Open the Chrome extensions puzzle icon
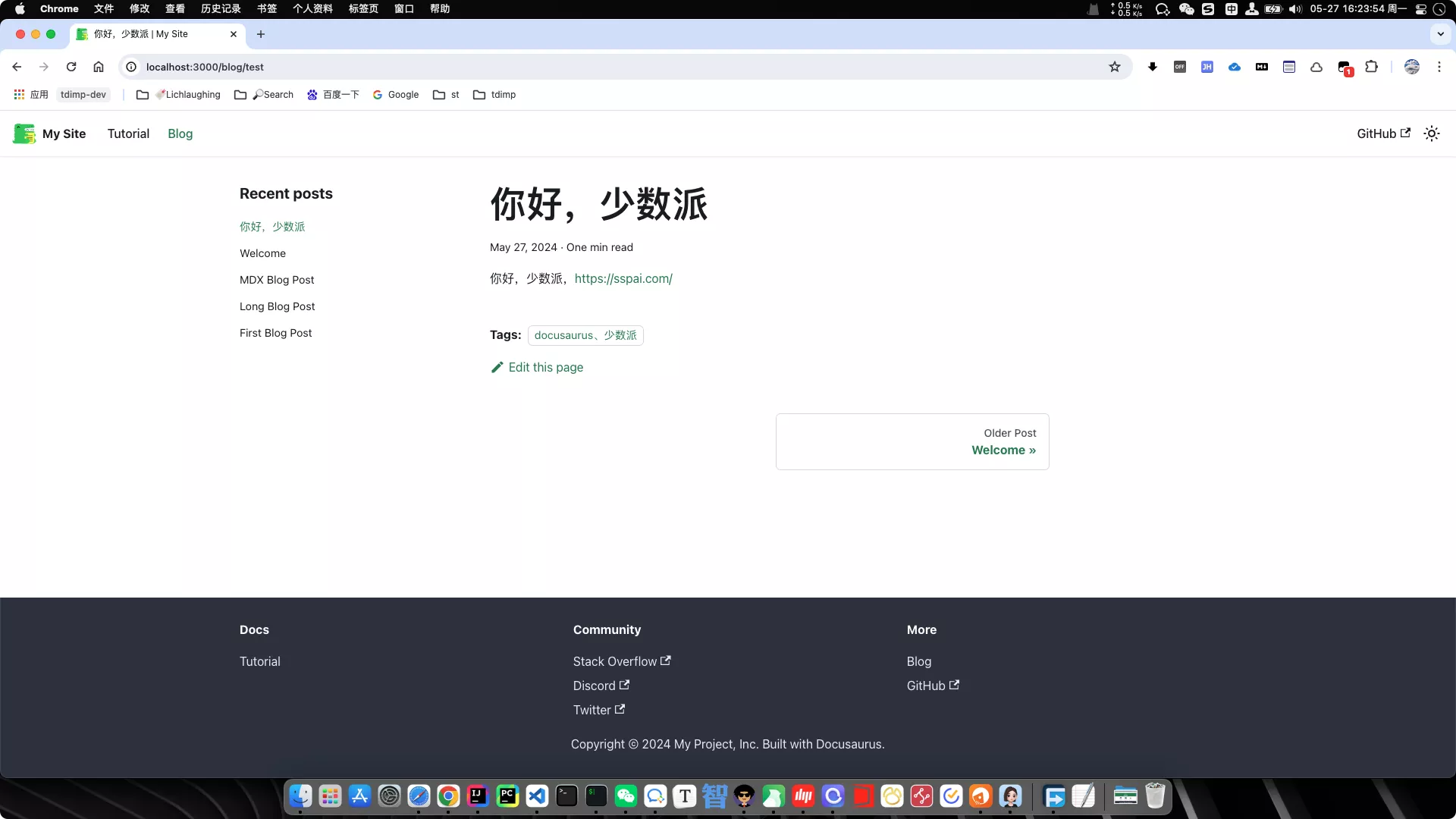 (x=1371, y=67)
